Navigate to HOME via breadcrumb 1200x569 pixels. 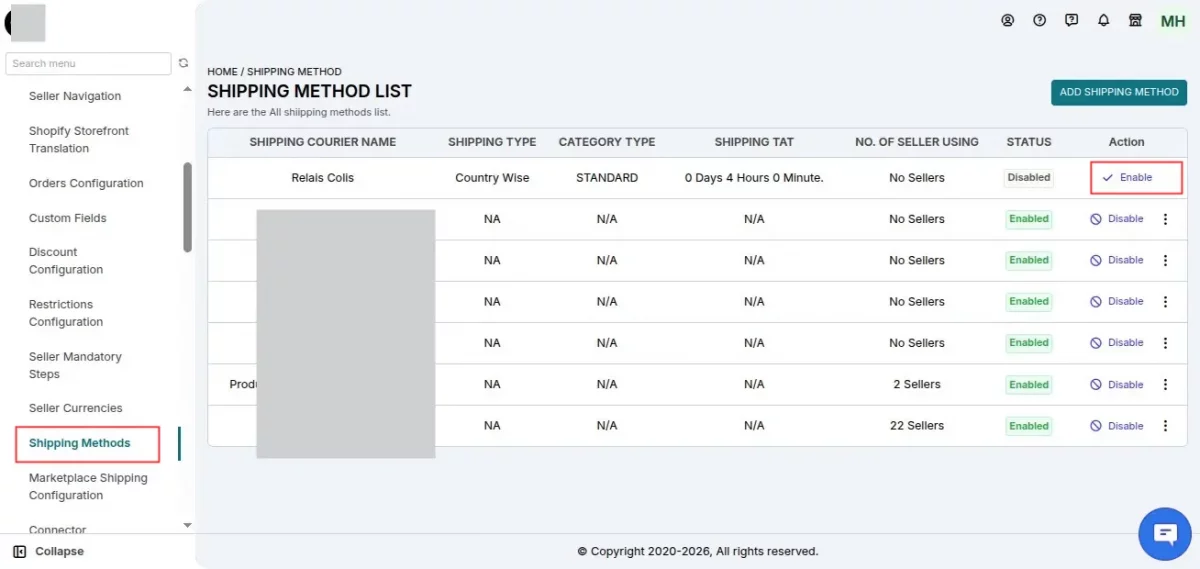pos(222,72)
